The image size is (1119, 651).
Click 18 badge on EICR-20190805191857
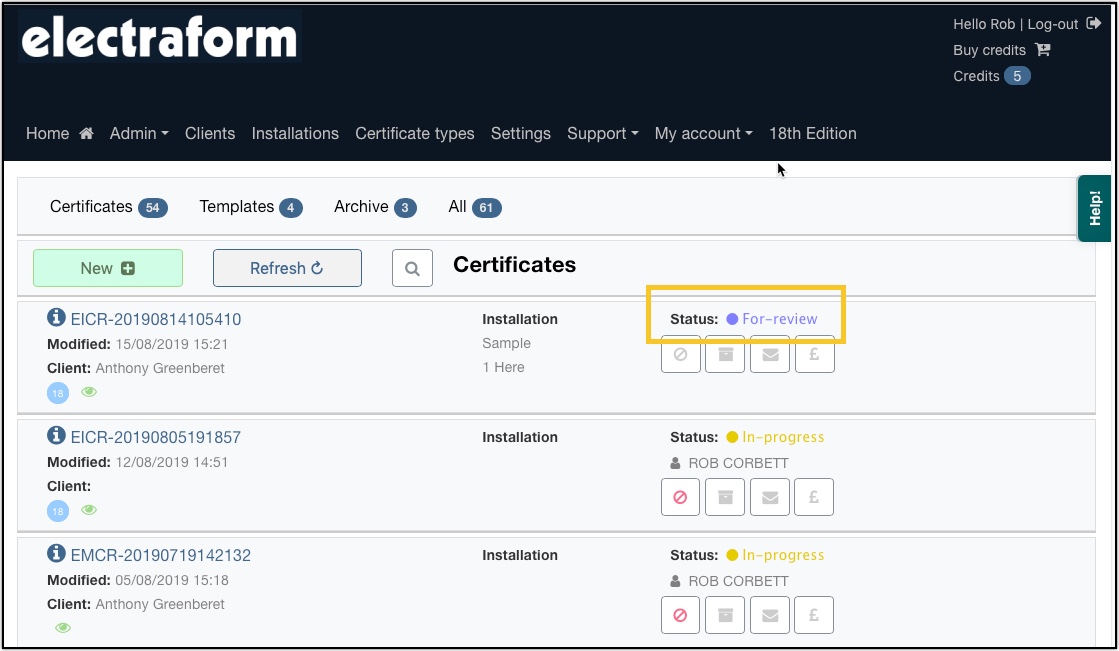(x=58, y=511)
